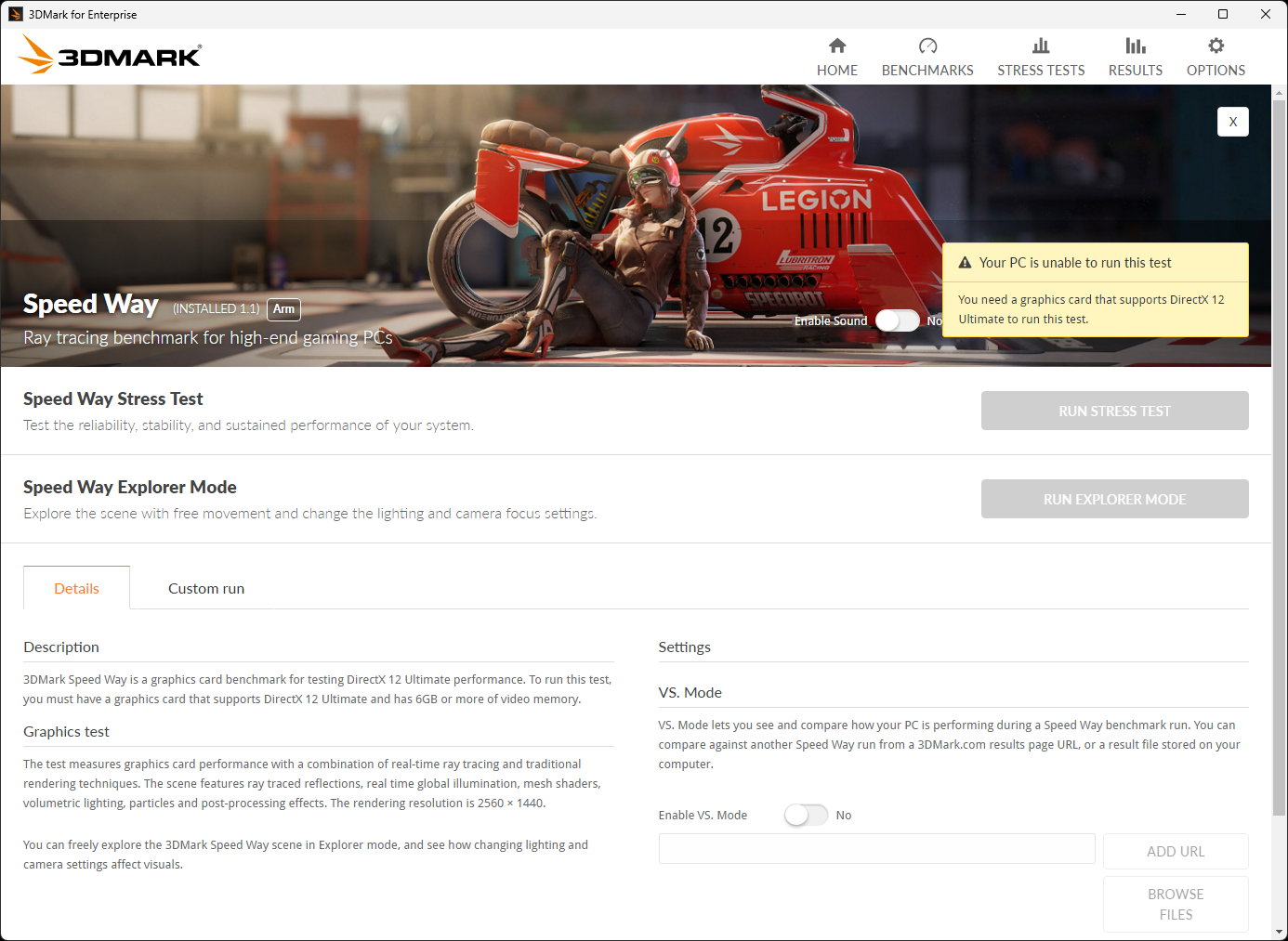Click 'Your PC is unable to run this test'
This screenshot has height=941, width=1288.
coord(1075,263)
